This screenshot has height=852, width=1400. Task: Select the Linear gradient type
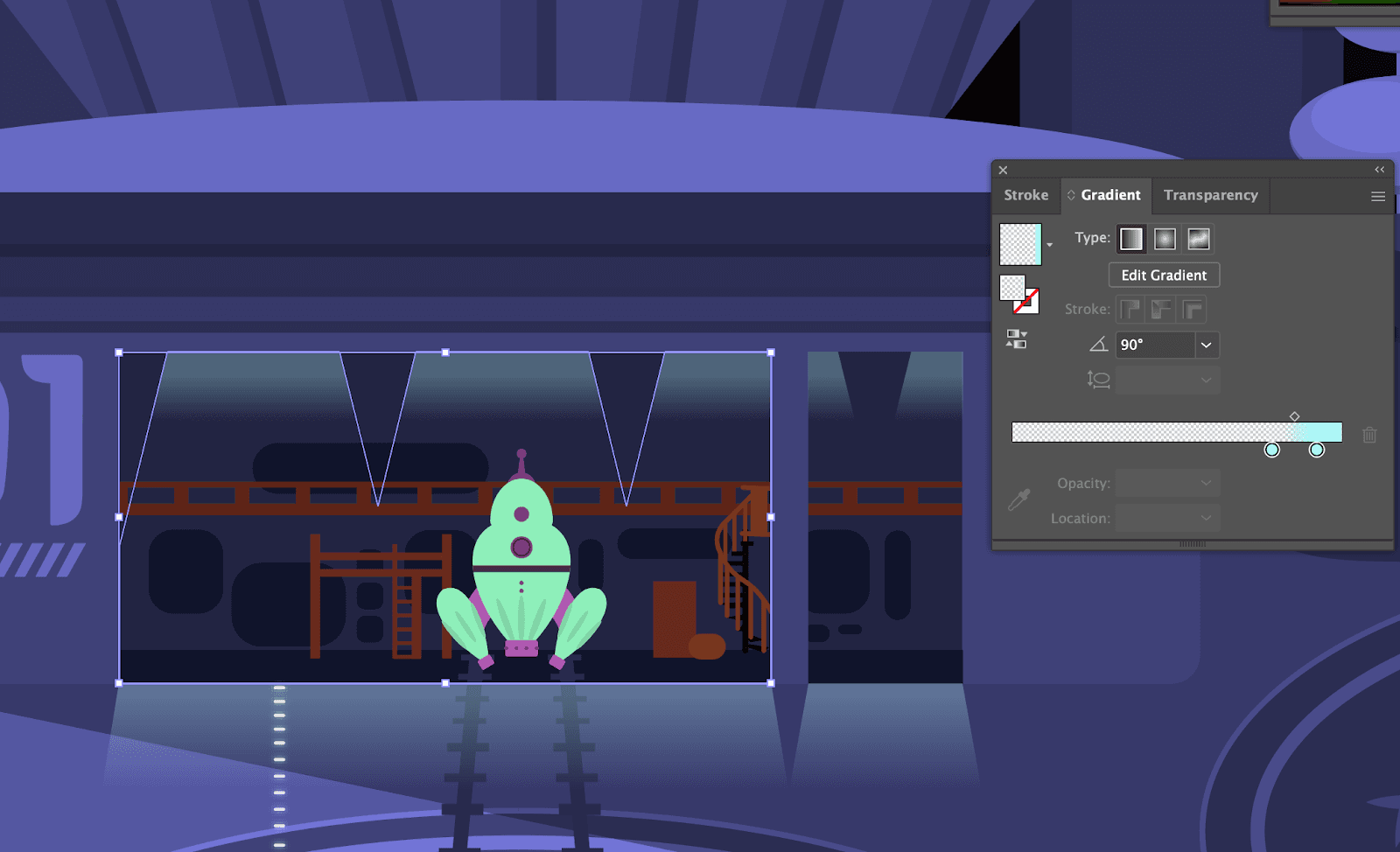(1131, 238)
